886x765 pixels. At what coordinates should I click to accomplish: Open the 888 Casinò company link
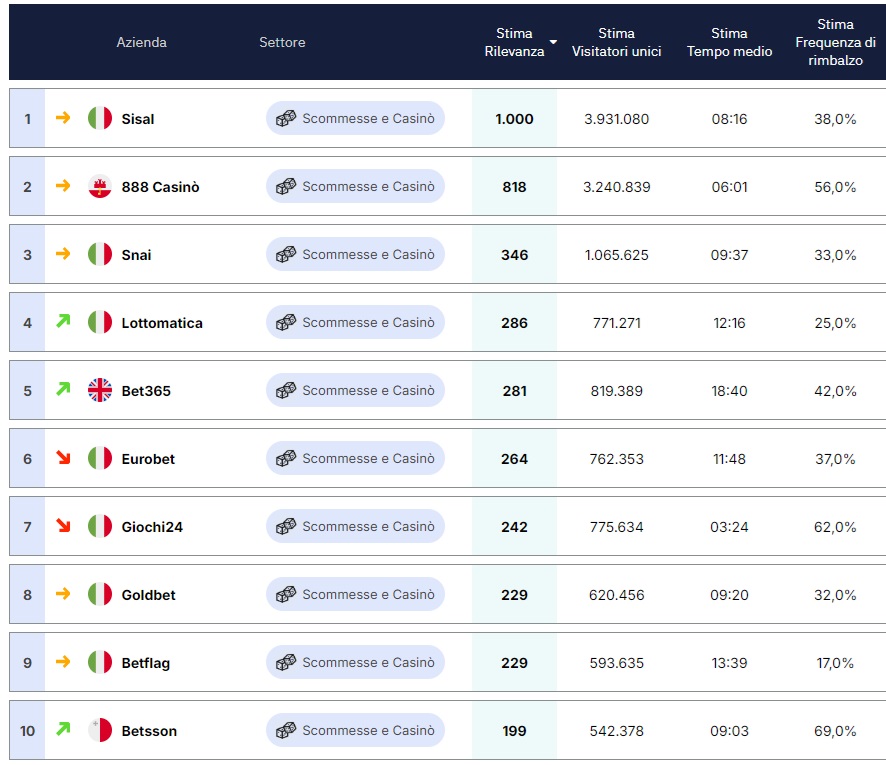point(160,187)
